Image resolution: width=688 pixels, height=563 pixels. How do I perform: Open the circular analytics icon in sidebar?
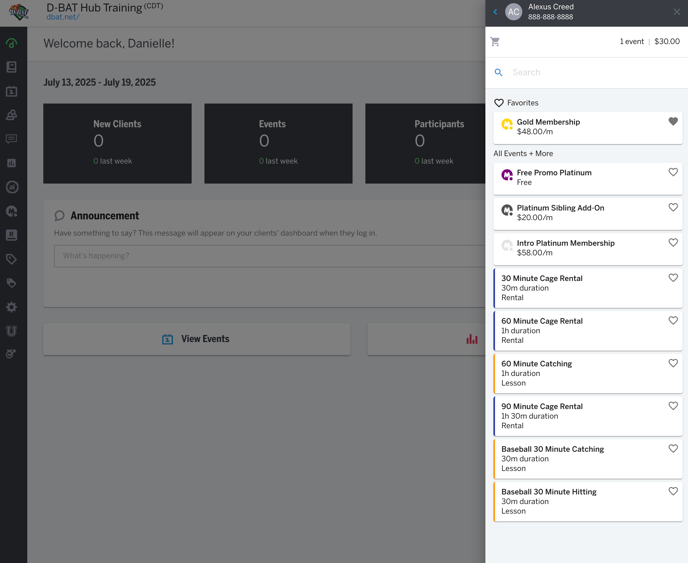(x=11, y=187)
